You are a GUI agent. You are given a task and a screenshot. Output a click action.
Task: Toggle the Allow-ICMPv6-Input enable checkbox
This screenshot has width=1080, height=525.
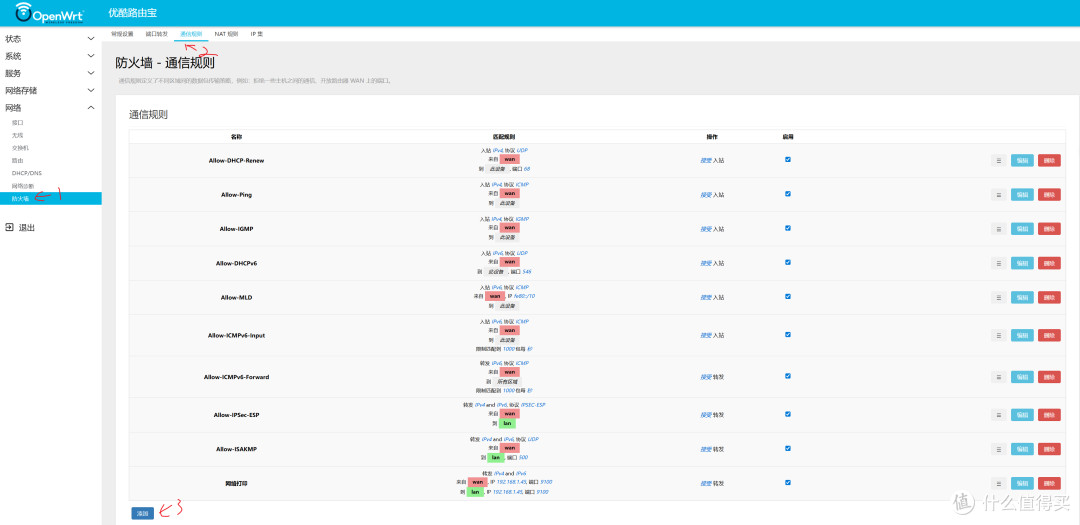coord(788,334)
